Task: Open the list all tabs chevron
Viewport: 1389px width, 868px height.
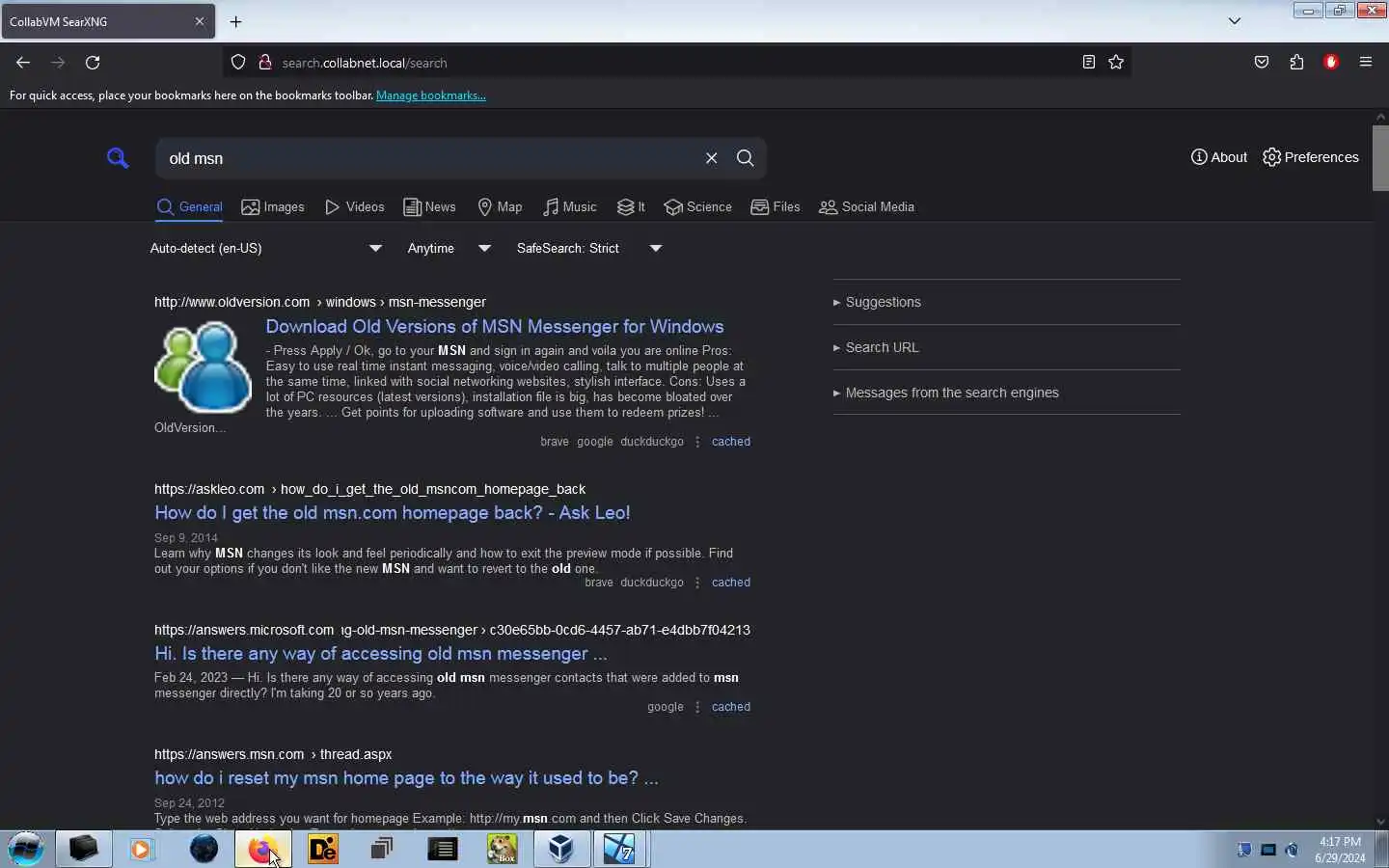Action: click(x=1234, y=21)
